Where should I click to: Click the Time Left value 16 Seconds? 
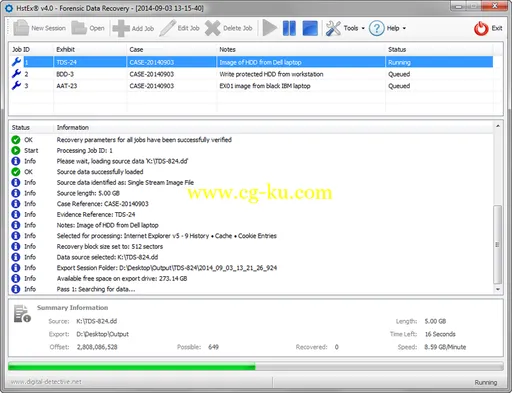click(x=440, y=334)
